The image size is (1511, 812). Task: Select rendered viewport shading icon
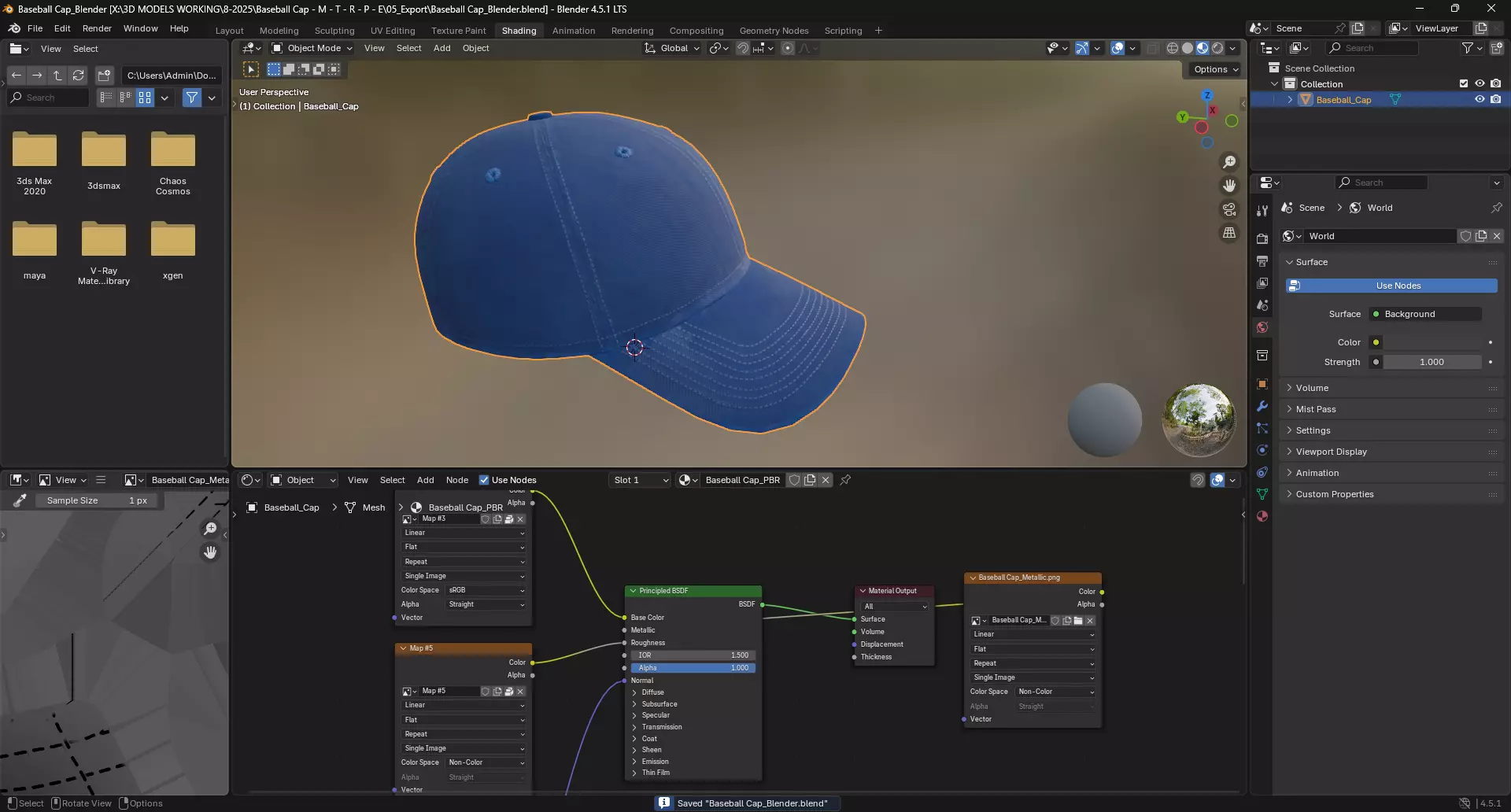pyautogui.click(x=1217, y=48)
